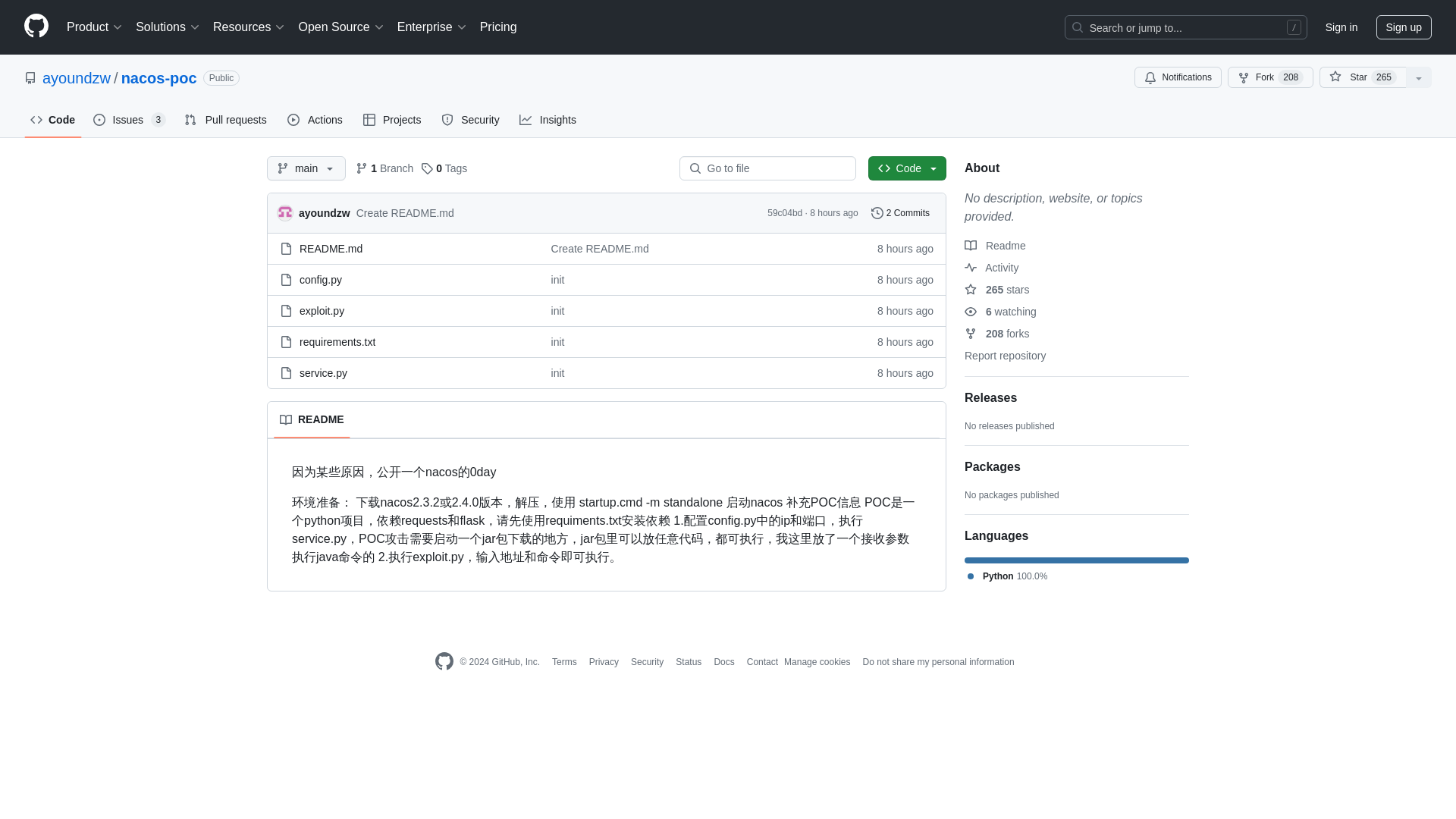Image resolution: width=1456 pixels, height=819 pixels.
Task: Click Report repository link
Action: point(1005,356)
